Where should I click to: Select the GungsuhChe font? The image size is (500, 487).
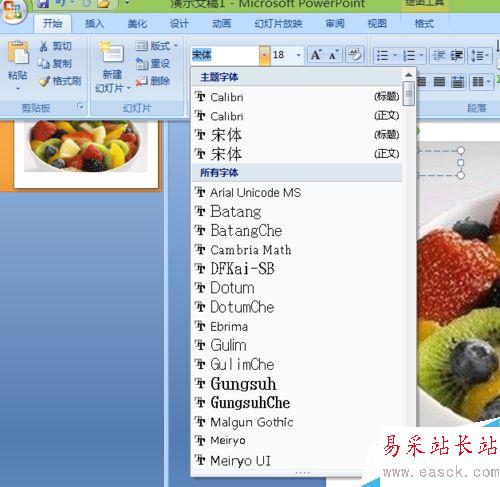[297, 403]
